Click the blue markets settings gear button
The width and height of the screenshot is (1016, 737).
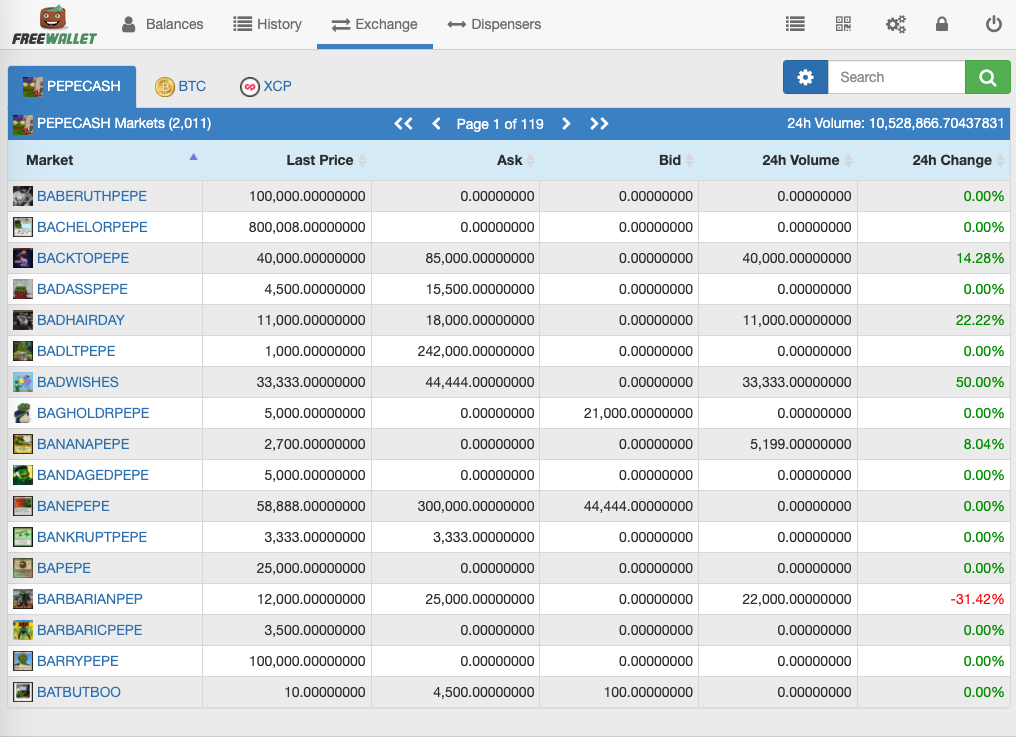point(805,77)
